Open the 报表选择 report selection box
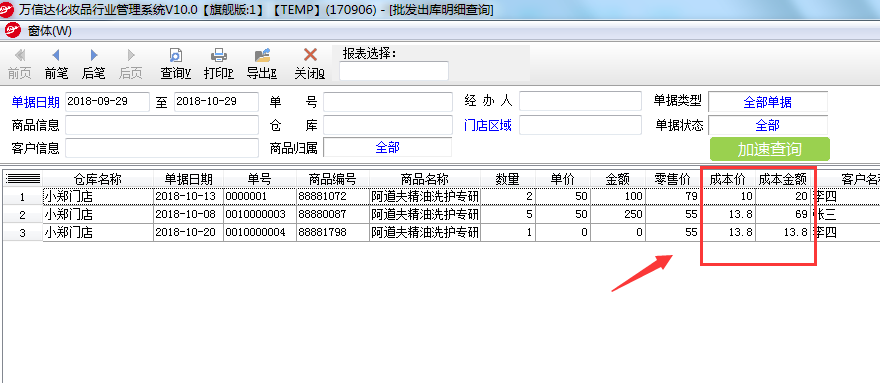 click(x=394, y=71)
